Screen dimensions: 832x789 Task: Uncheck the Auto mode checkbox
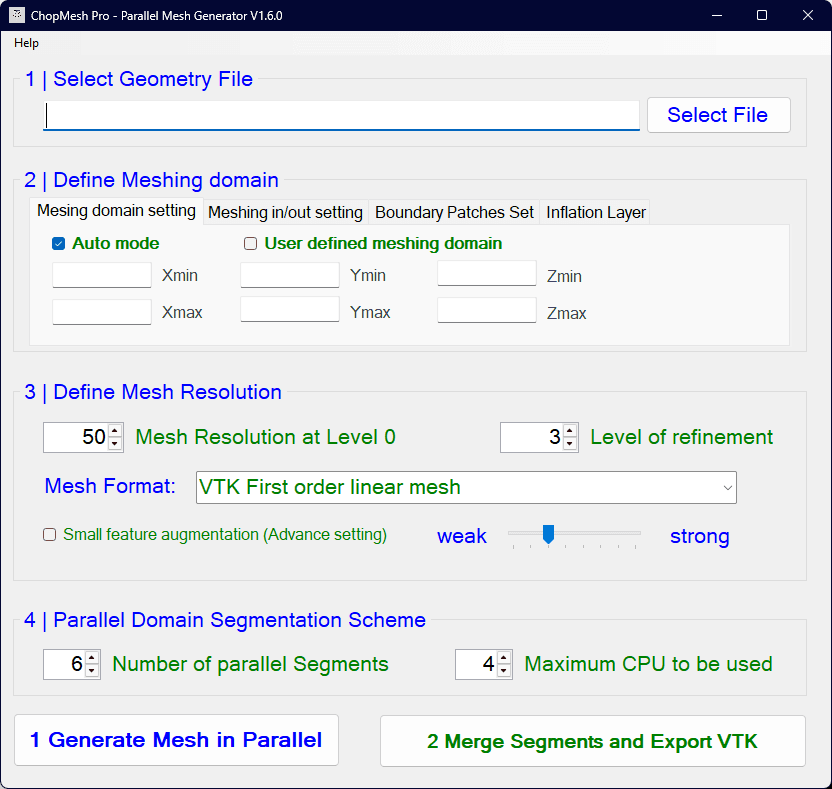tap(58, 244)
